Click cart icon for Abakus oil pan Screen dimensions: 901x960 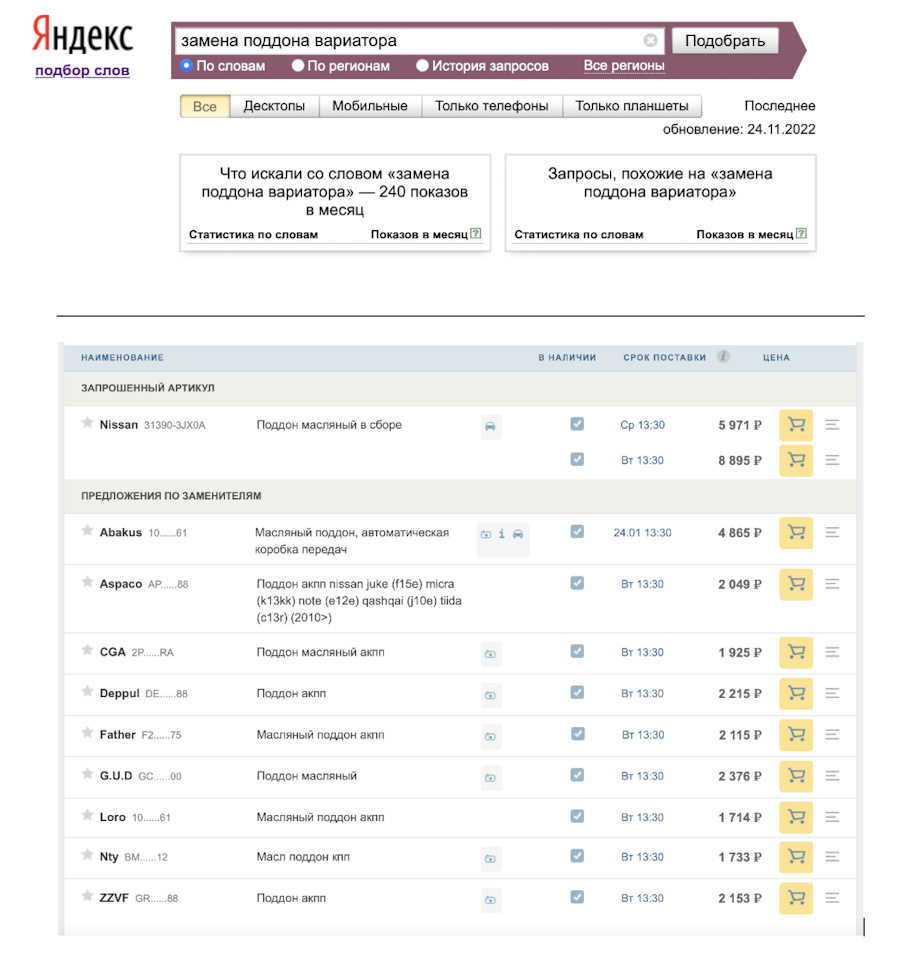click(x=795, y=533)
